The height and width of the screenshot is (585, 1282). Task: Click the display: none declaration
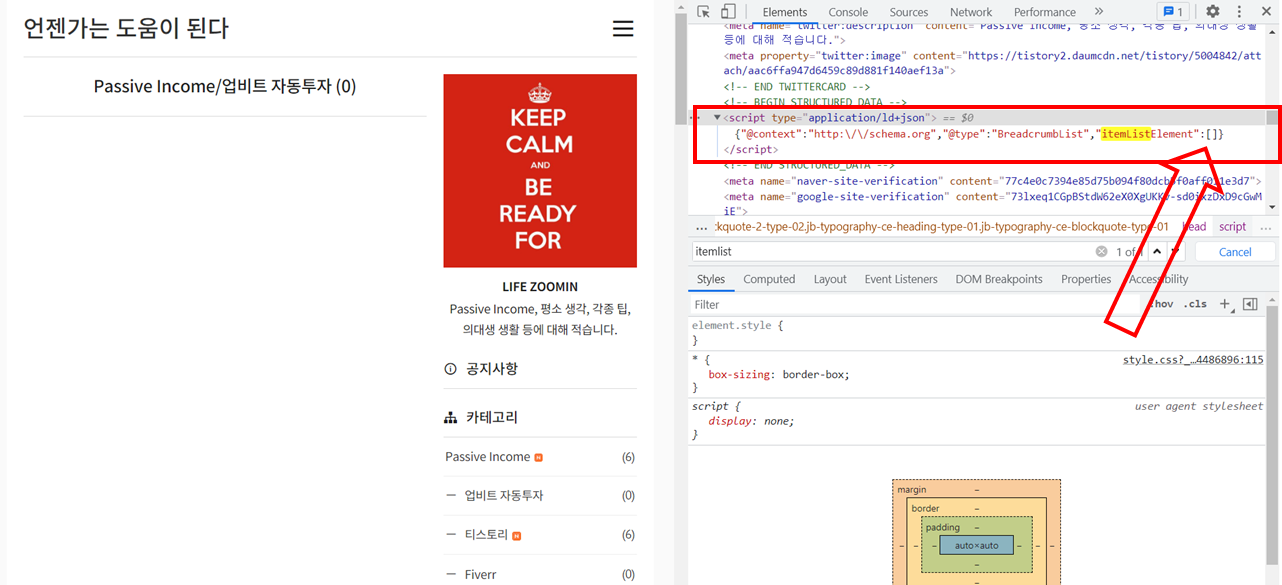pyautogui.click(x=751, y=421)
